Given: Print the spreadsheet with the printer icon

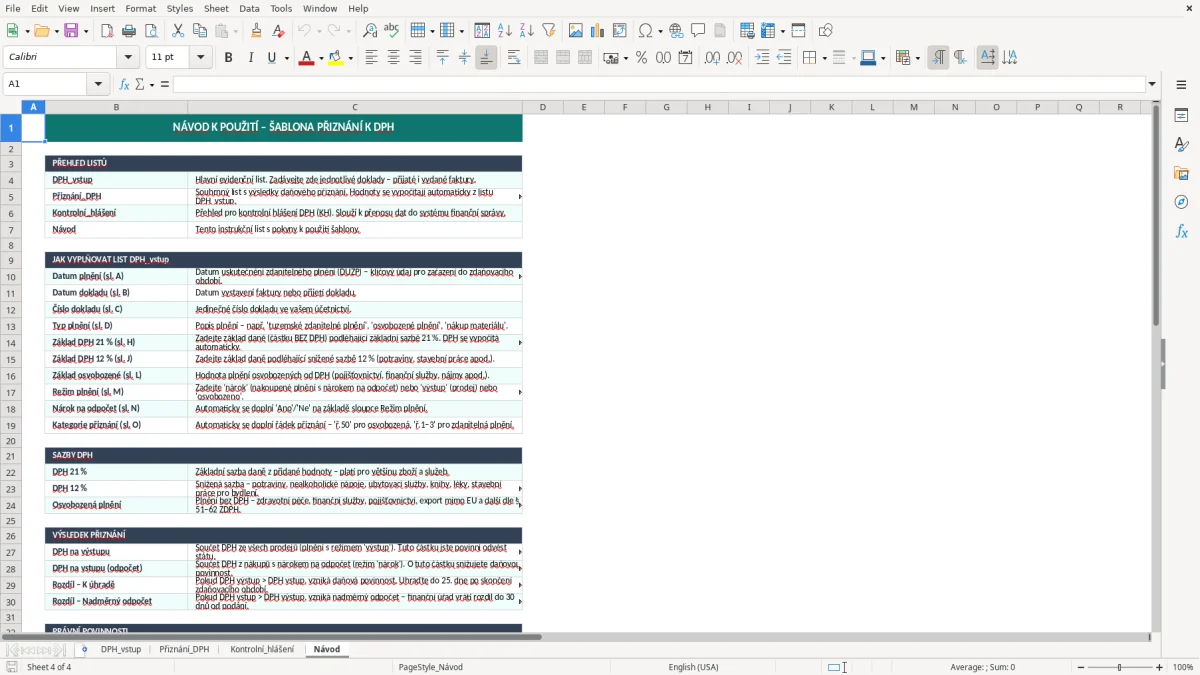Looking at the screenshot, I should pyautogui.click(x=129, y=31).
